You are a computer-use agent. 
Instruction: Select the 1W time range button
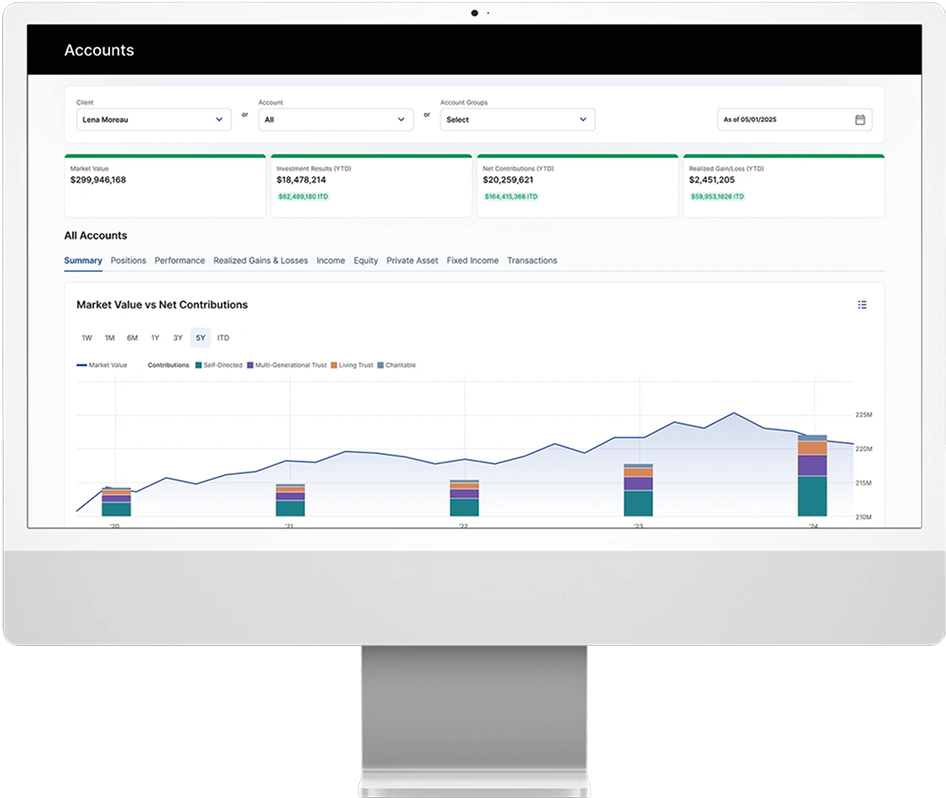(87, 338)
